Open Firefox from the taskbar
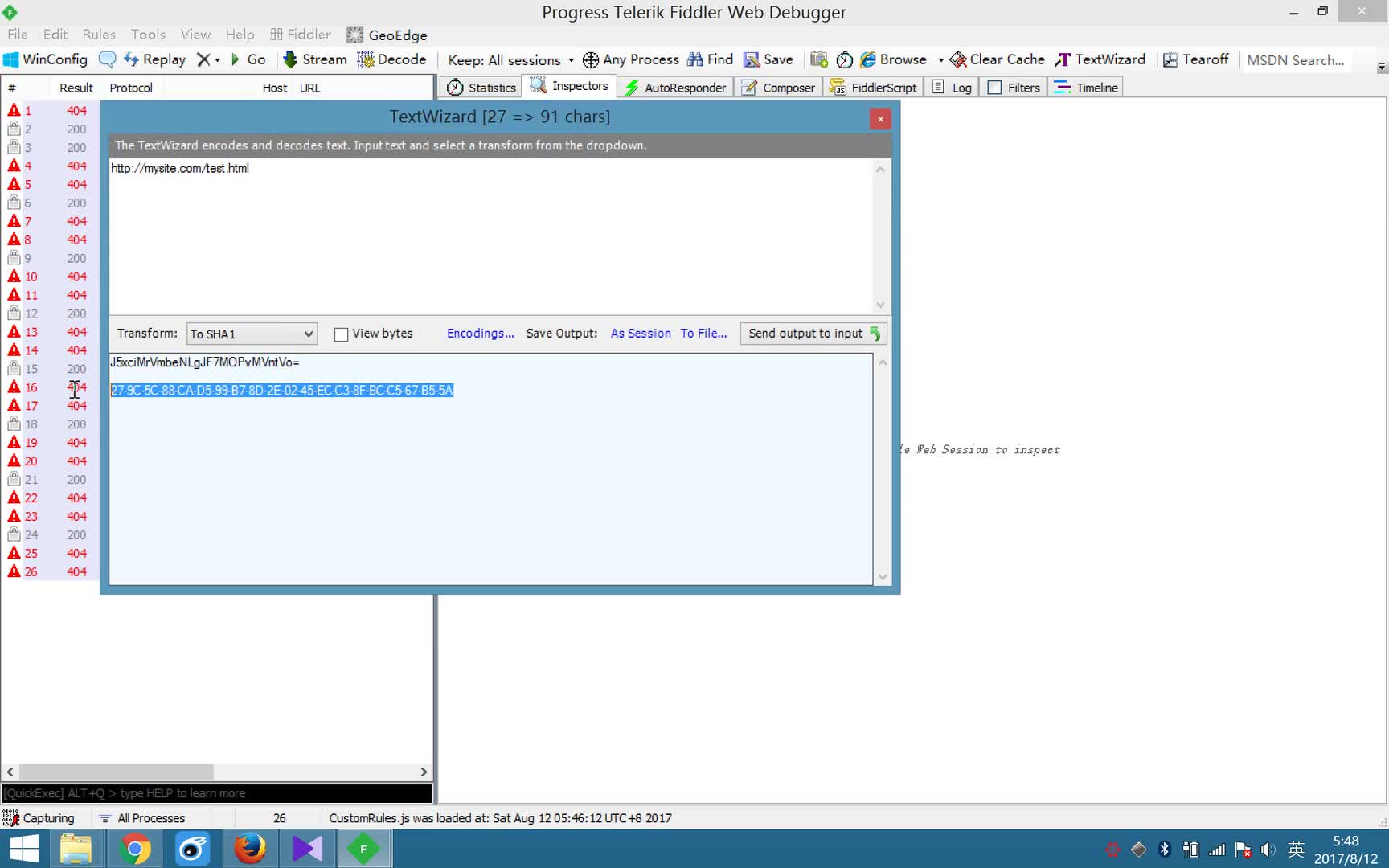1389x868 pixels. 250,849
